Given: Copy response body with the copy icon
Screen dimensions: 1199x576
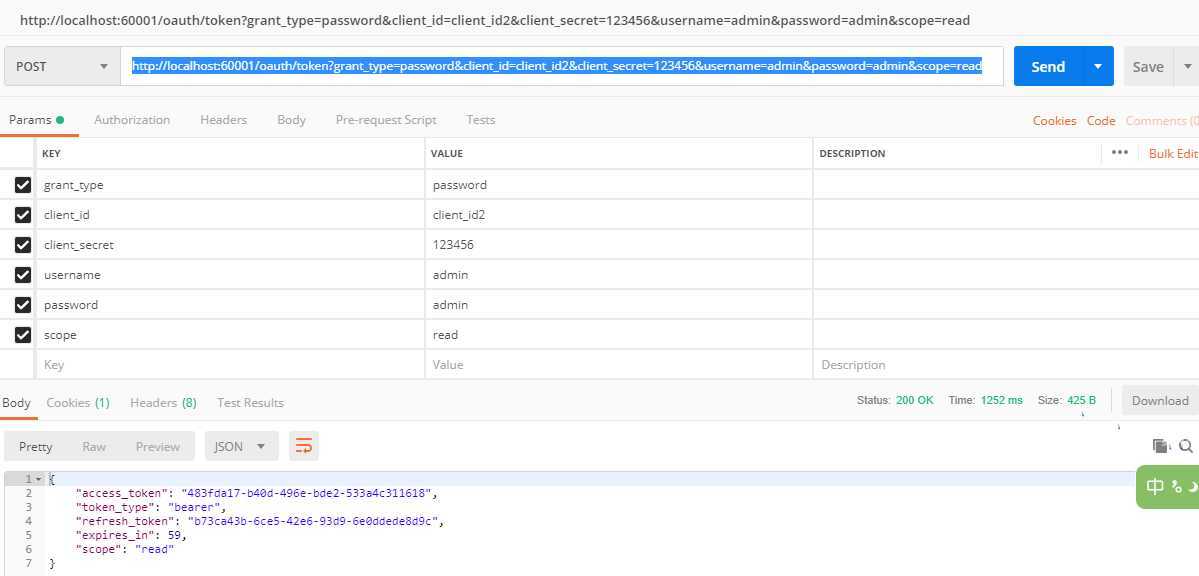Looking at the screenshot, I should 1161,445.
